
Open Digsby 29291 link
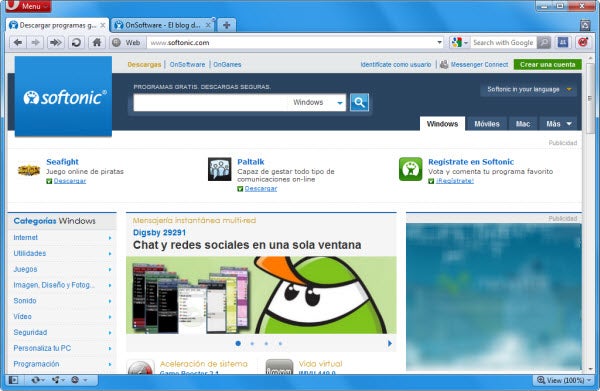click(x=159, y=233)
